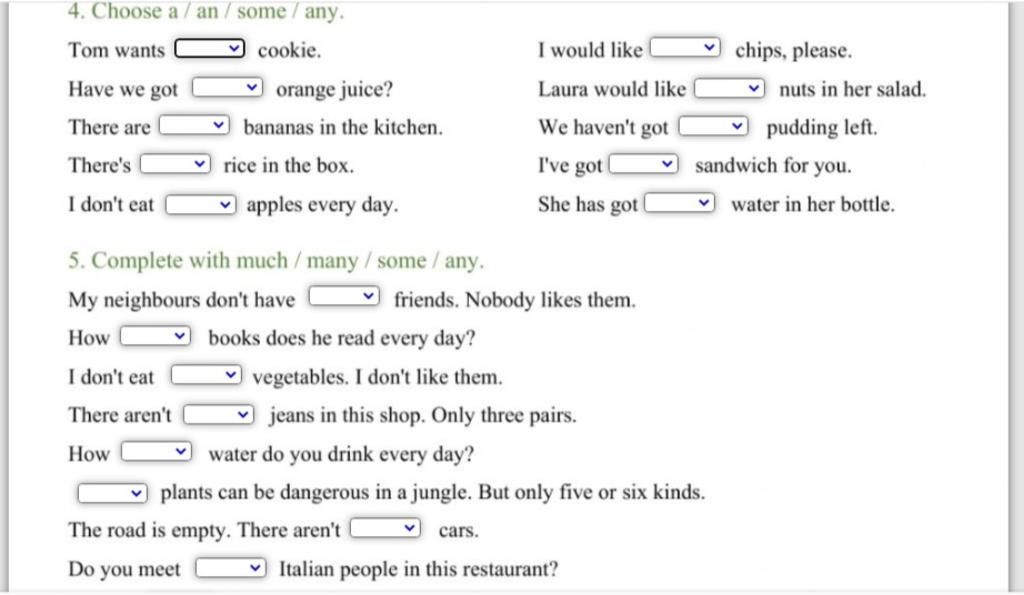Choose dropdown before 'cars' in empty road sentence
The image size is (1024, 595).
pyautogui.click(x=385, y=528)
